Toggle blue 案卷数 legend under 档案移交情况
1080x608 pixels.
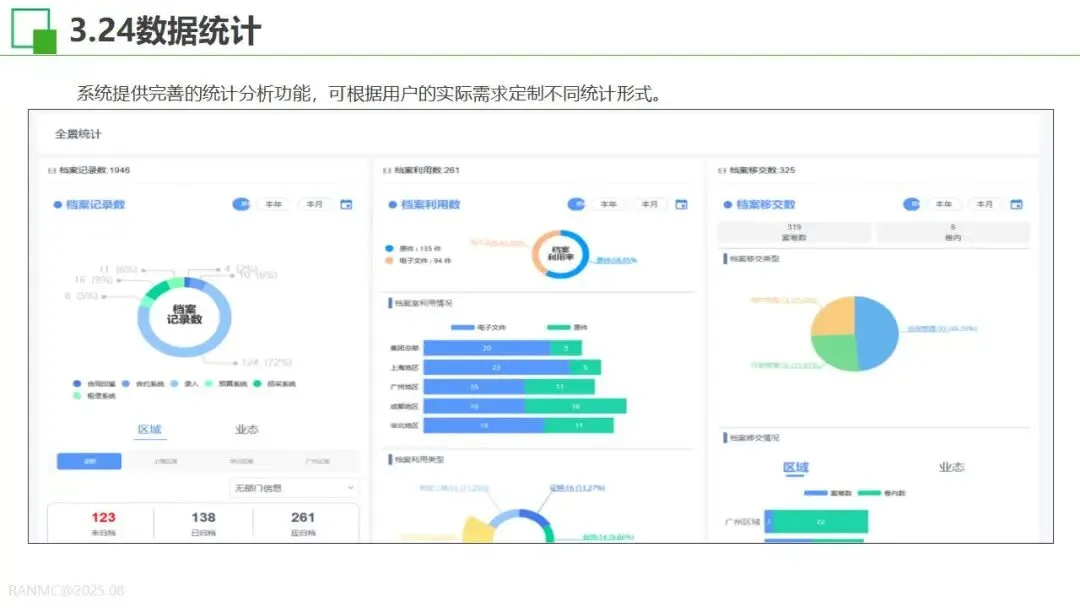pos(827,493)
